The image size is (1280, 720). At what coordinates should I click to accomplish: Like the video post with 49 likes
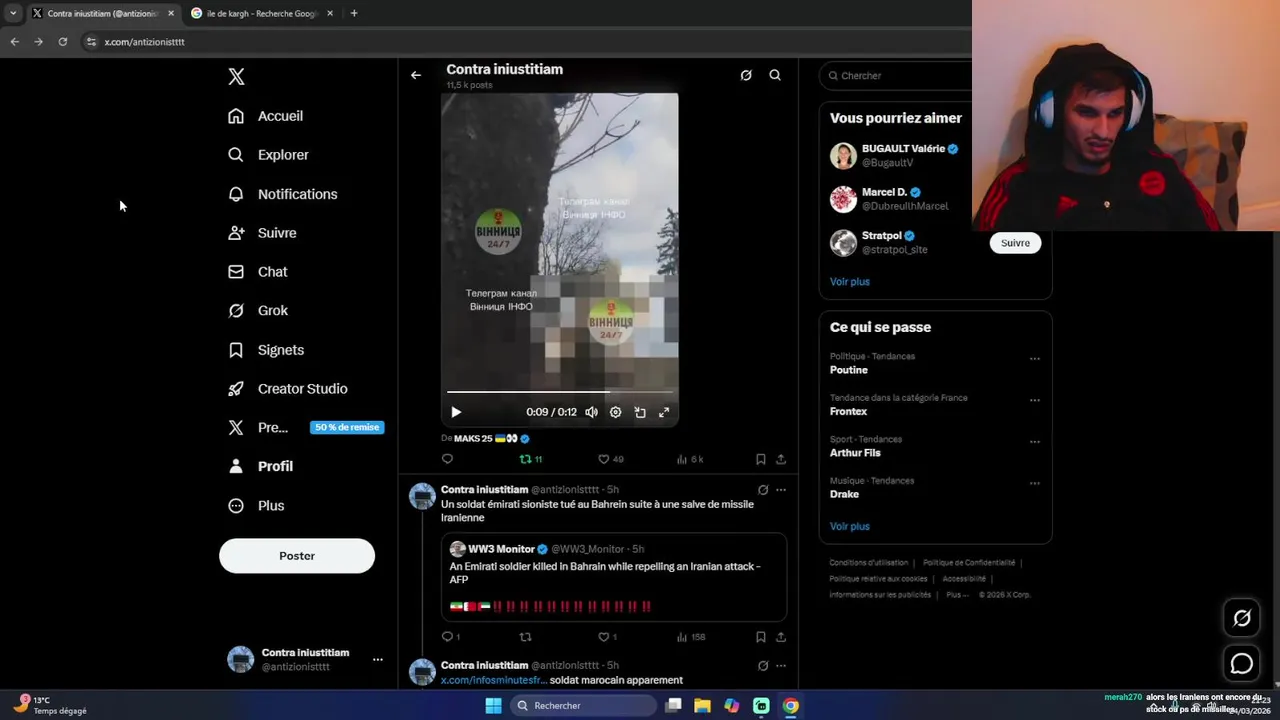coord(610,459)
